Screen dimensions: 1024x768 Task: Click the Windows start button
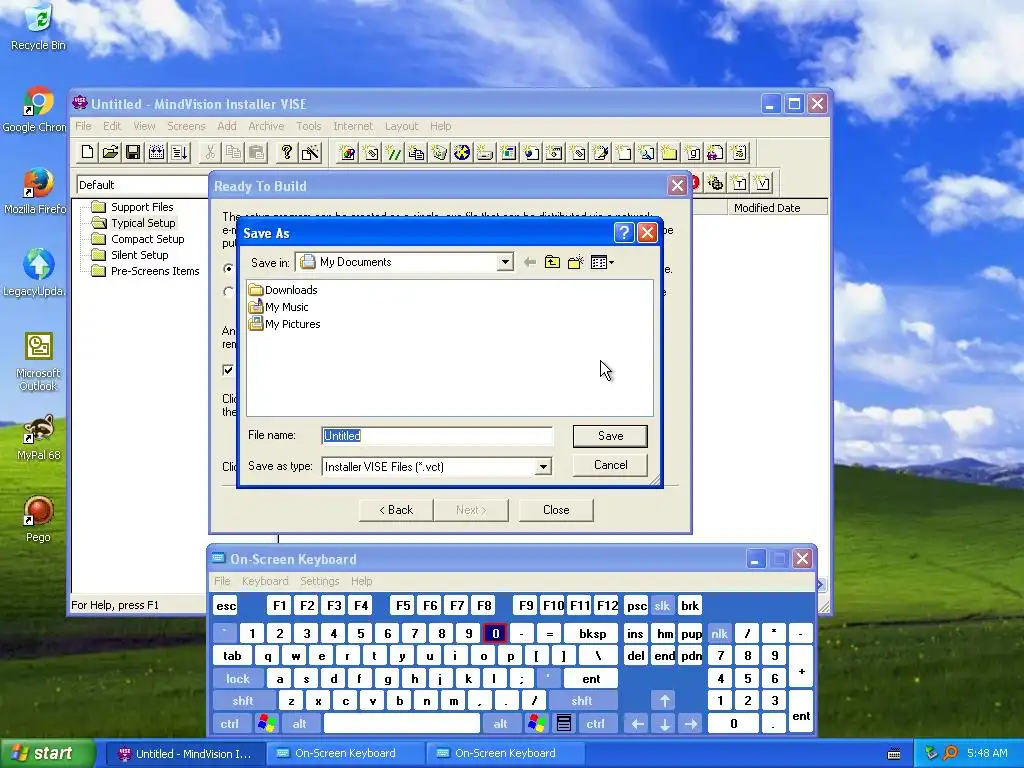point(47,753)
